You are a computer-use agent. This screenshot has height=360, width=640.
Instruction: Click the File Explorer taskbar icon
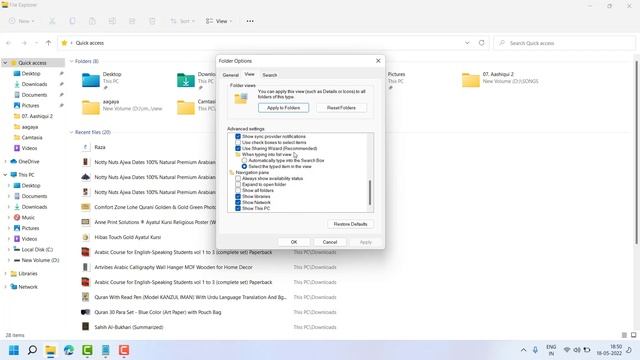pos(51,350)
